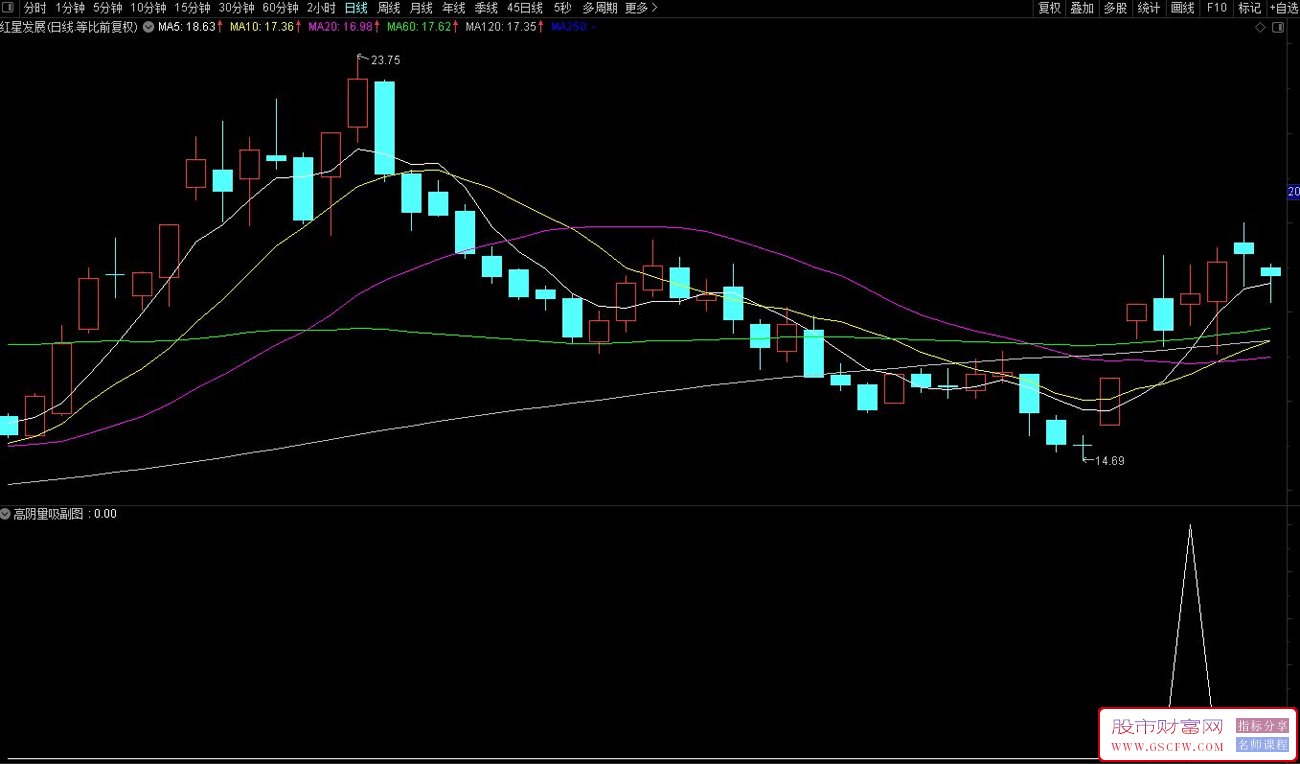Switch to 周线 weekly chart
This screenshot has width=1300, height=764.
click(388, 8)
